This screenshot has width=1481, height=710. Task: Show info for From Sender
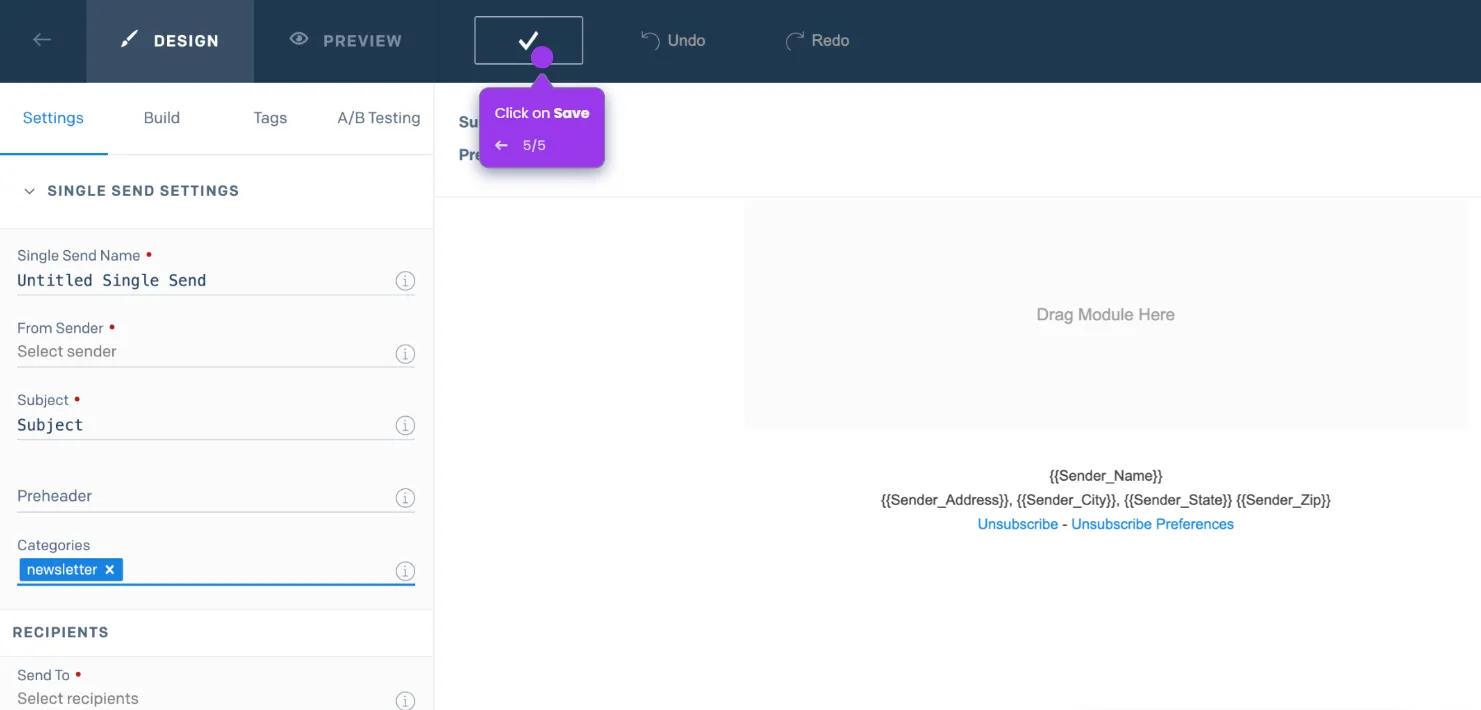405,354
